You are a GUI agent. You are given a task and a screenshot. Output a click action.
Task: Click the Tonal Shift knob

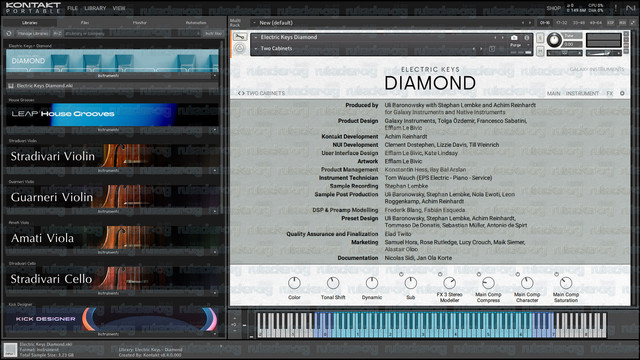333,283
